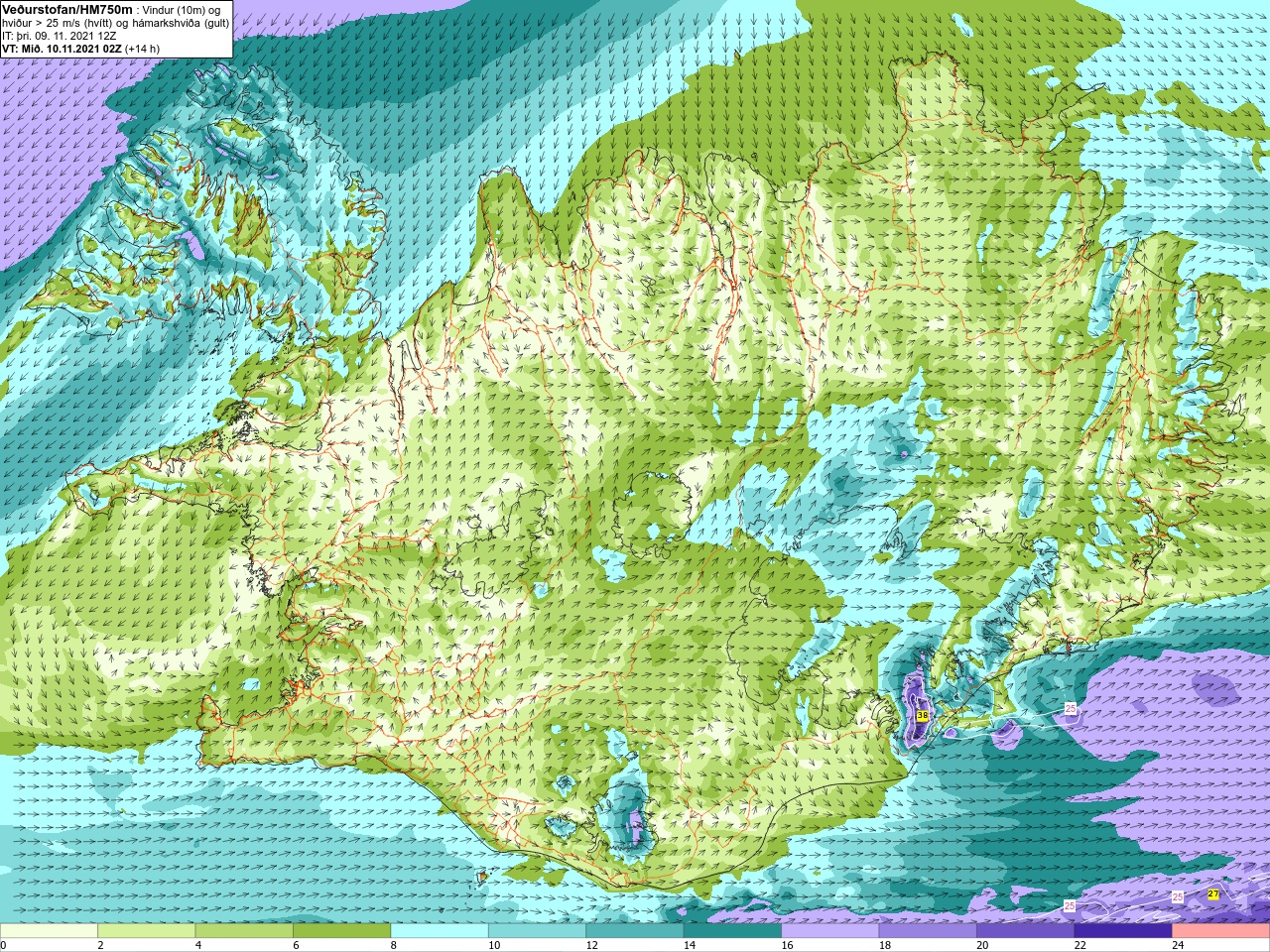Click the Veðurstofan/HM750m title text
This screenshot has width=1270, height=952.
click(x=67, y=10)
